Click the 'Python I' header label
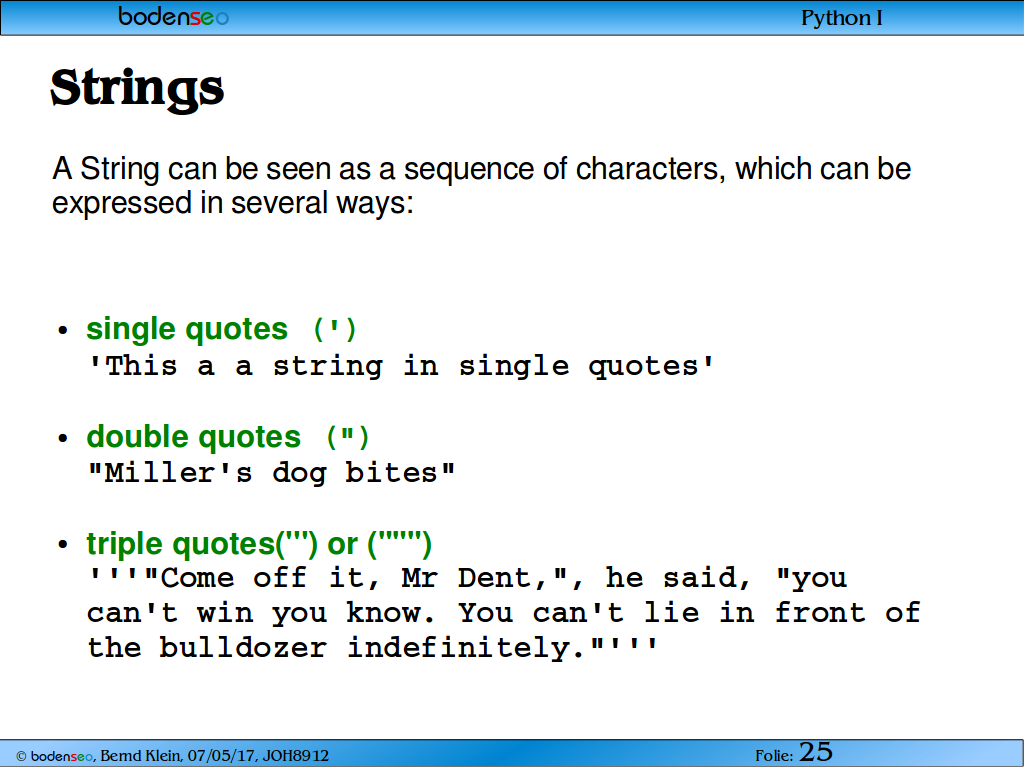 pyautogui.click(x=842, y=18)
